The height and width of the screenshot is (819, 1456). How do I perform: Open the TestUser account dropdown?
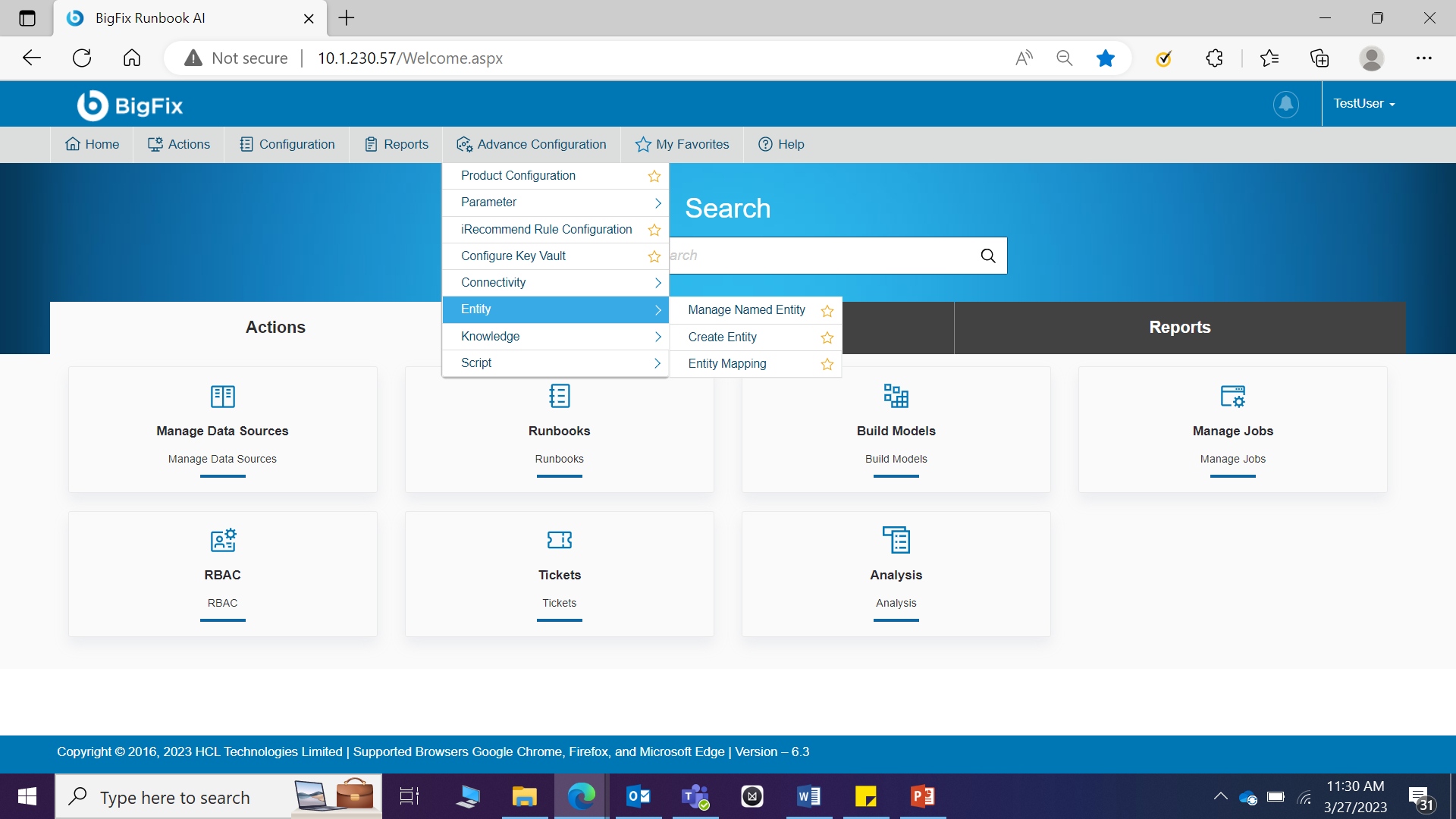click(x=1364, y=104)
